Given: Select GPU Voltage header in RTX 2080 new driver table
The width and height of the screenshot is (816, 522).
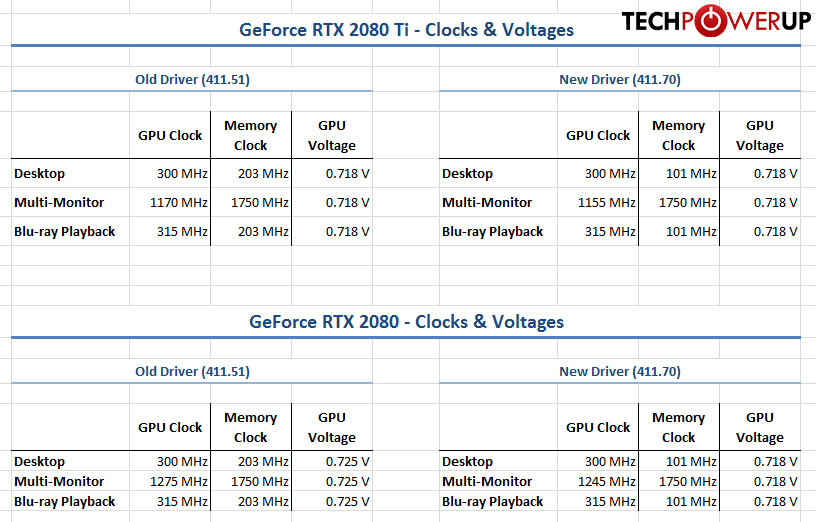Looking at the screenshot, I should coord(760,427).
